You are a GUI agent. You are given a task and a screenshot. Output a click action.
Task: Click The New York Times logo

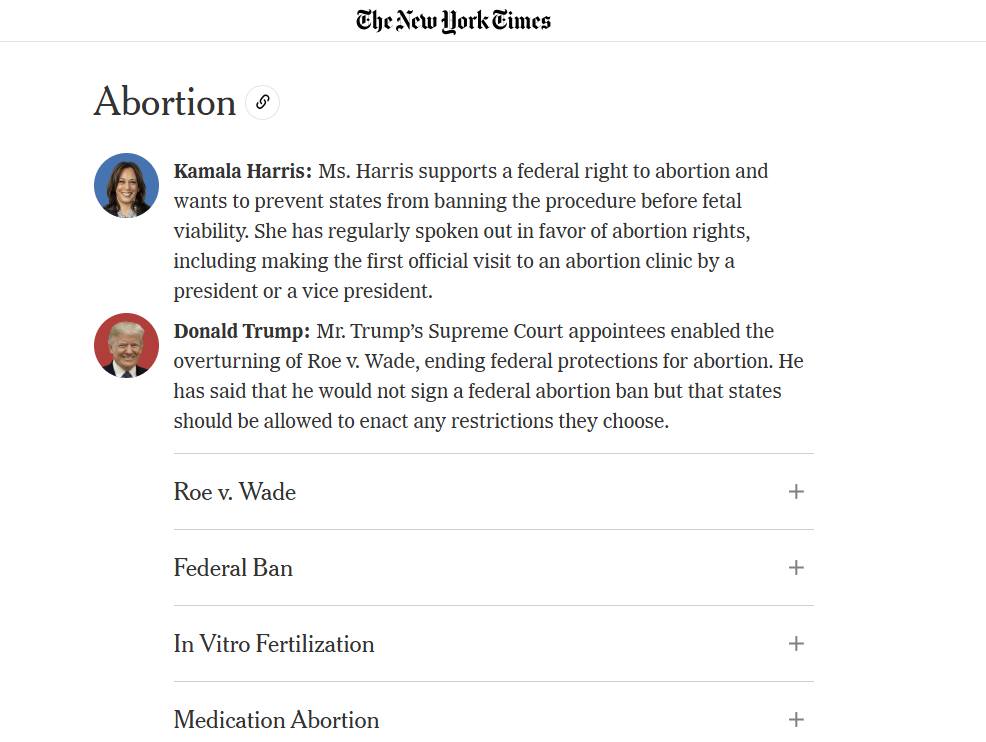click(x=453, y=20)
